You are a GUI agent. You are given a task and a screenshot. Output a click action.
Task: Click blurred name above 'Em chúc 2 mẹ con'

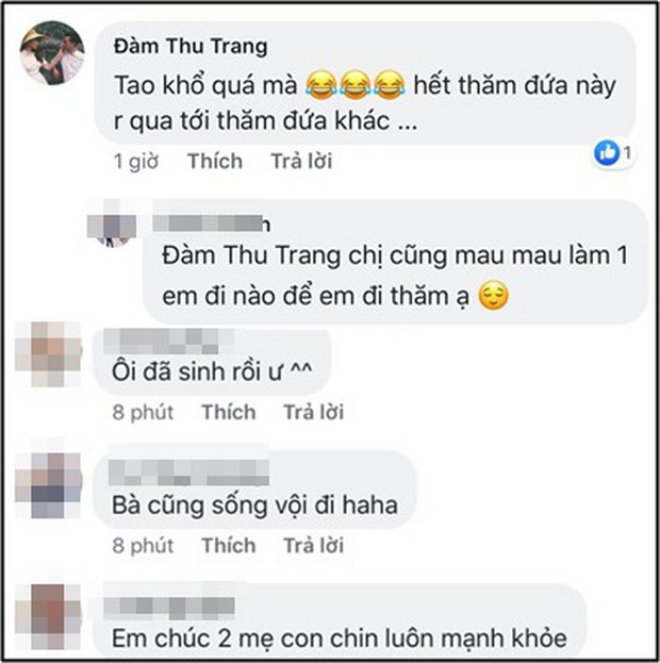point(169,606)
